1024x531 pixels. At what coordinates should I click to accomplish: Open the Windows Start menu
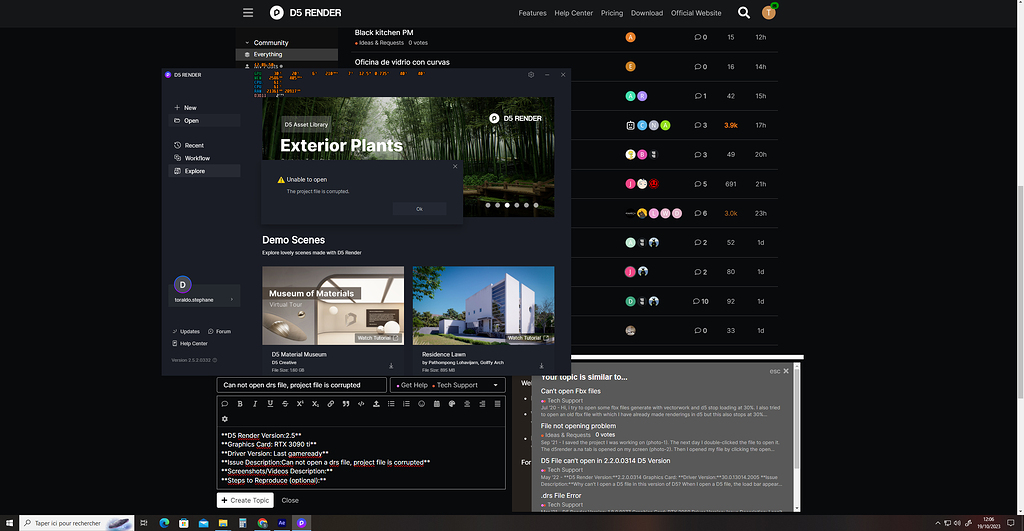[9, 523]
